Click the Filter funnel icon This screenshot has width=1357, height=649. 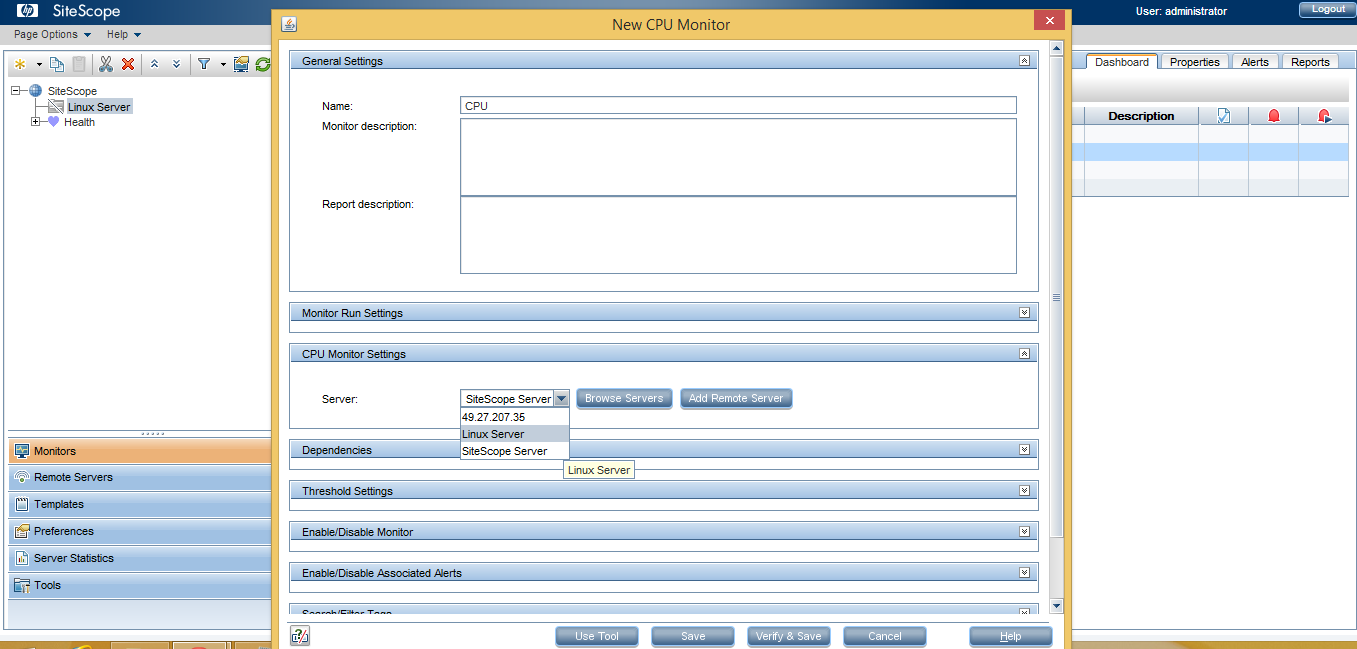[x=204, y=64]
